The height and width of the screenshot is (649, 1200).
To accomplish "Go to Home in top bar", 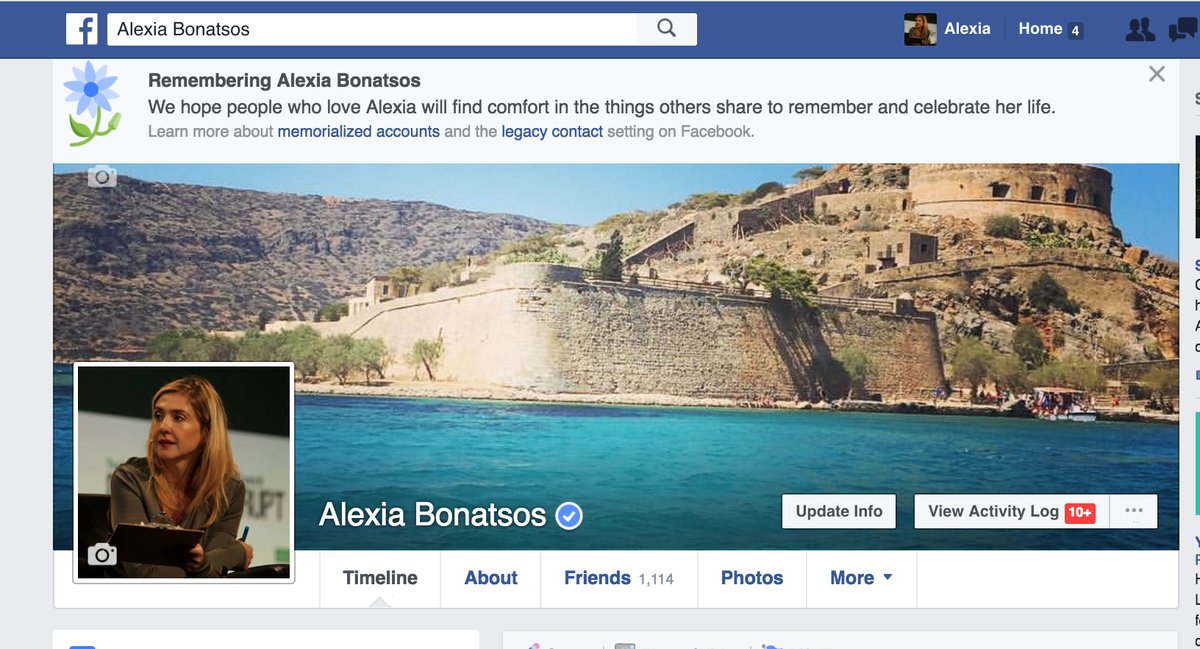I will point(1040,29).
